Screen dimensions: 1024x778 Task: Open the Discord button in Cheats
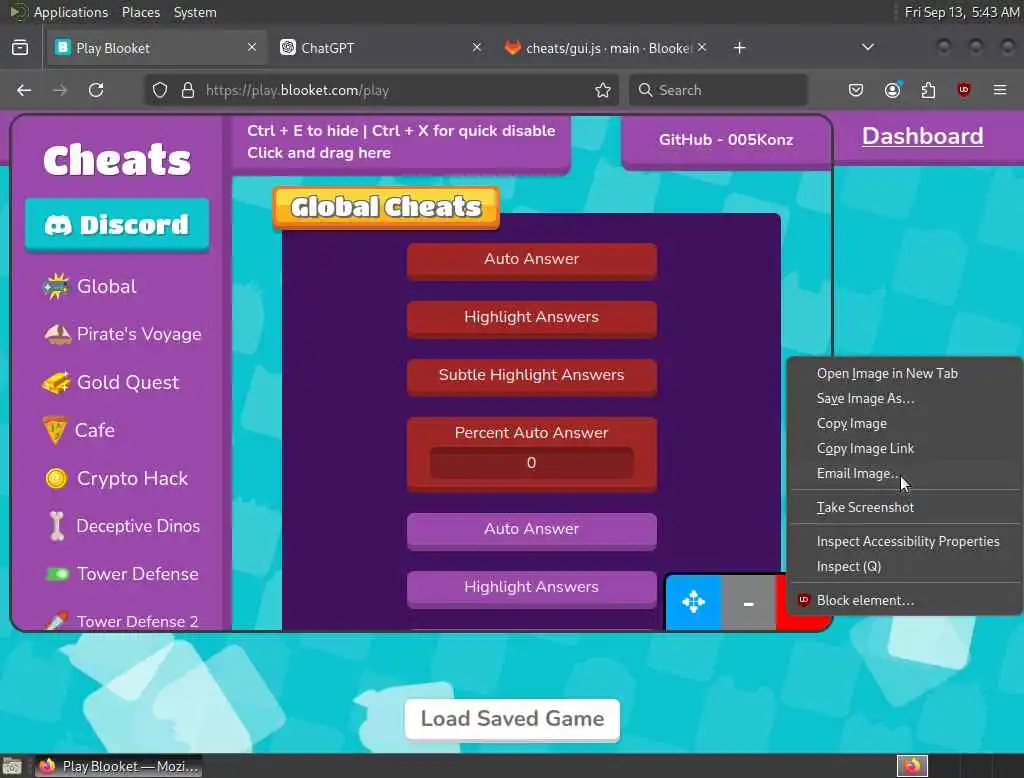click(x=117, y=225)
